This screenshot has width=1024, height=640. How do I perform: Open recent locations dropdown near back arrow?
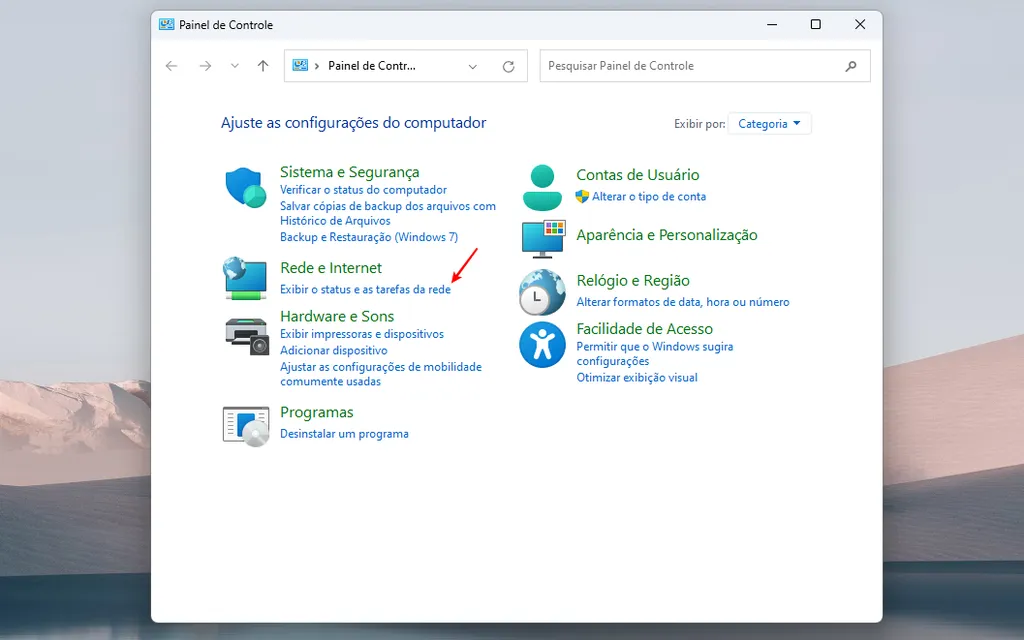[234, 65]
